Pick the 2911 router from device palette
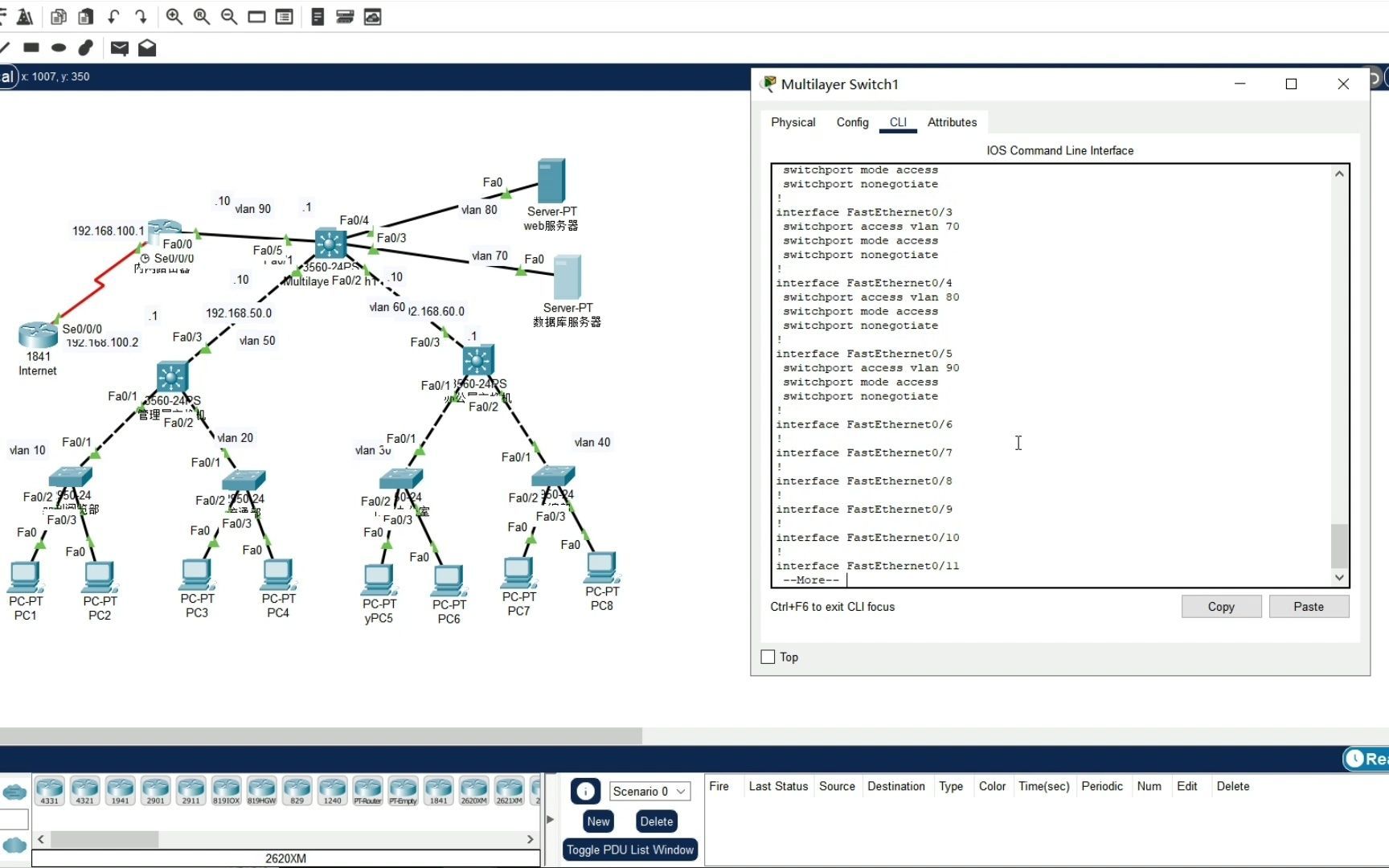Screen dimensions: 1389x868 point(191,791)
